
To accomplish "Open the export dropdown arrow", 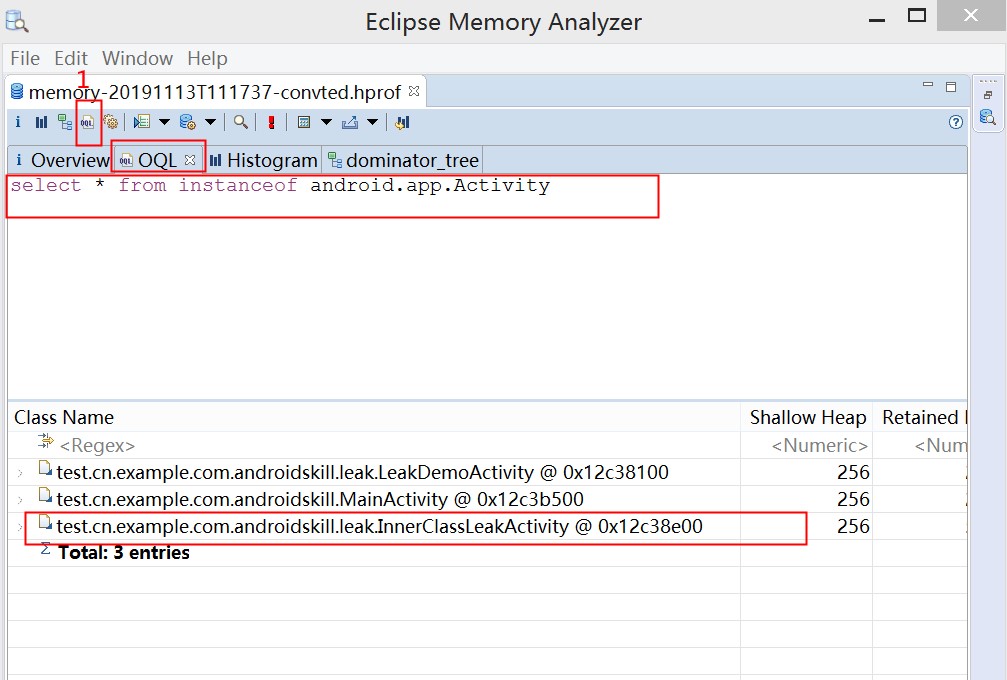I will coord(372,122).
